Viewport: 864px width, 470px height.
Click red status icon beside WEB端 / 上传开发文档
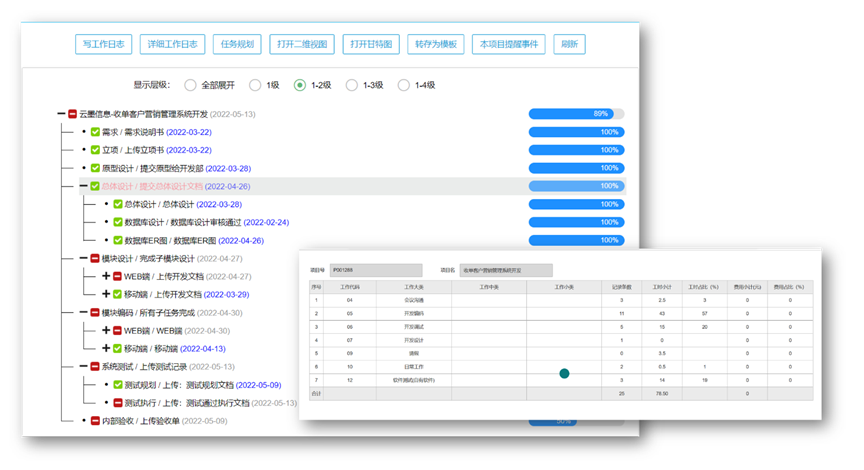coord(117,277)
